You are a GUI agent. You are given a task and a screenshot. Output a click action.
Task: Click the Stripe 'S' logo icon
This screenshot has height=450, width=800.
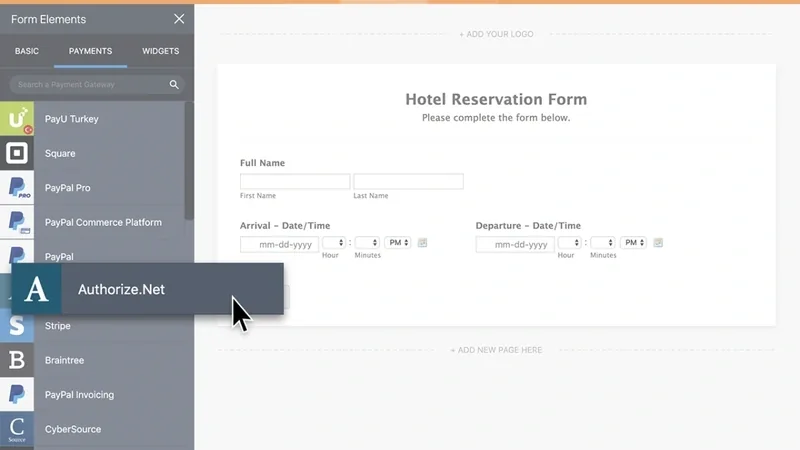17,327
